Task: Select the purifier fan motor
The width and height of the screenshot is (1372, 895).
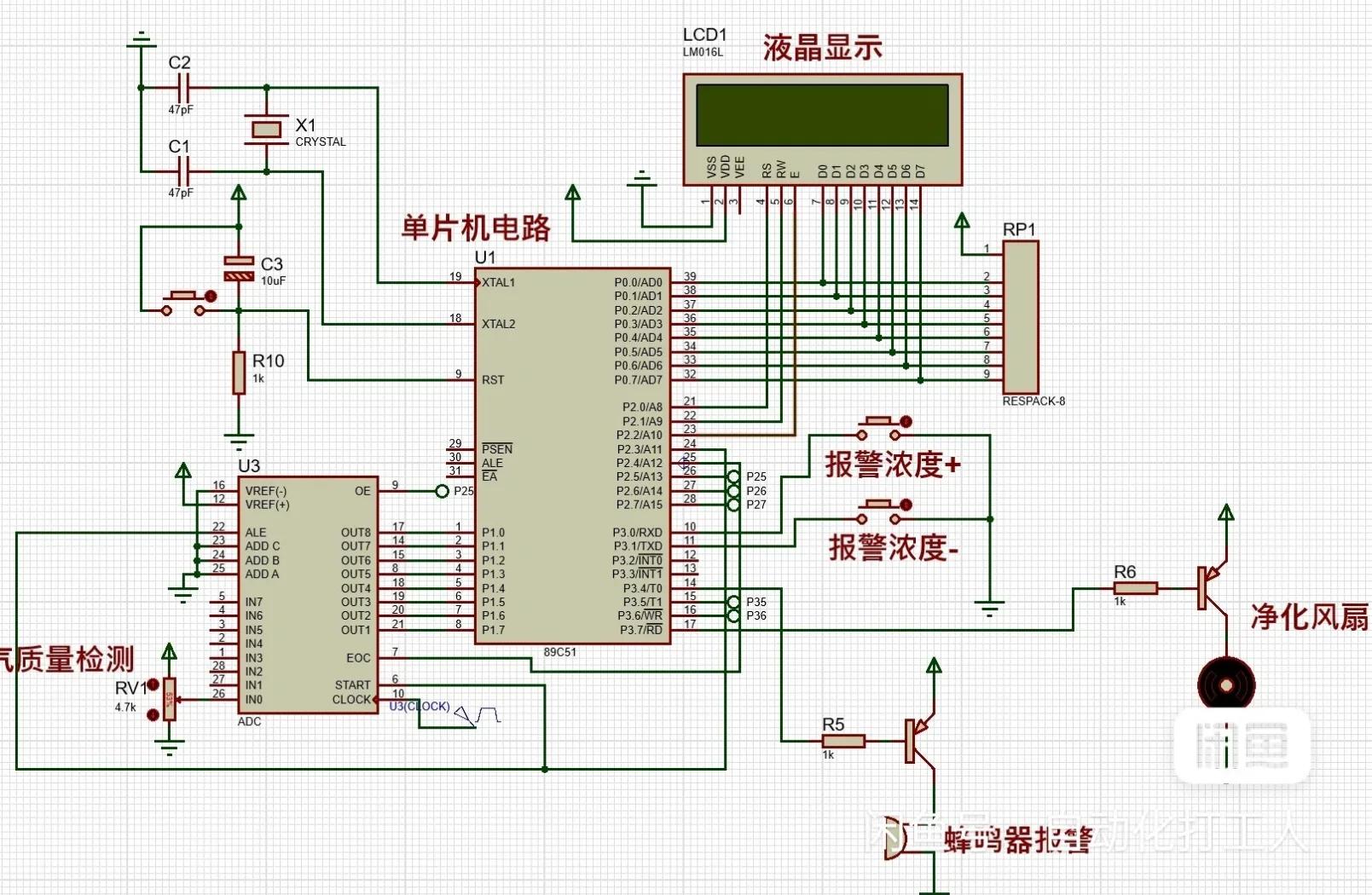Action: (1226, 684)
